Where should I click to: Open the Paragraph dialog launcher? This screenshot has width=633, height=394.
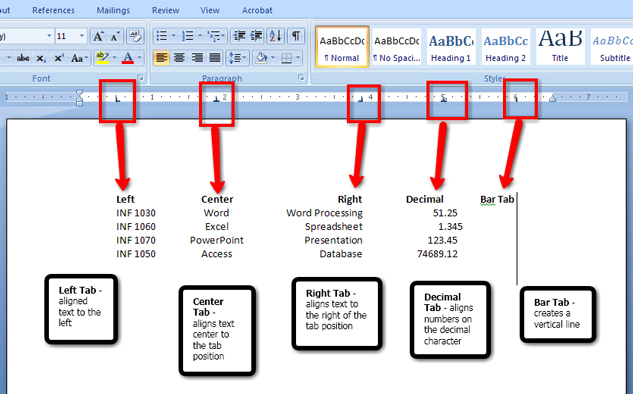(301, 78)
